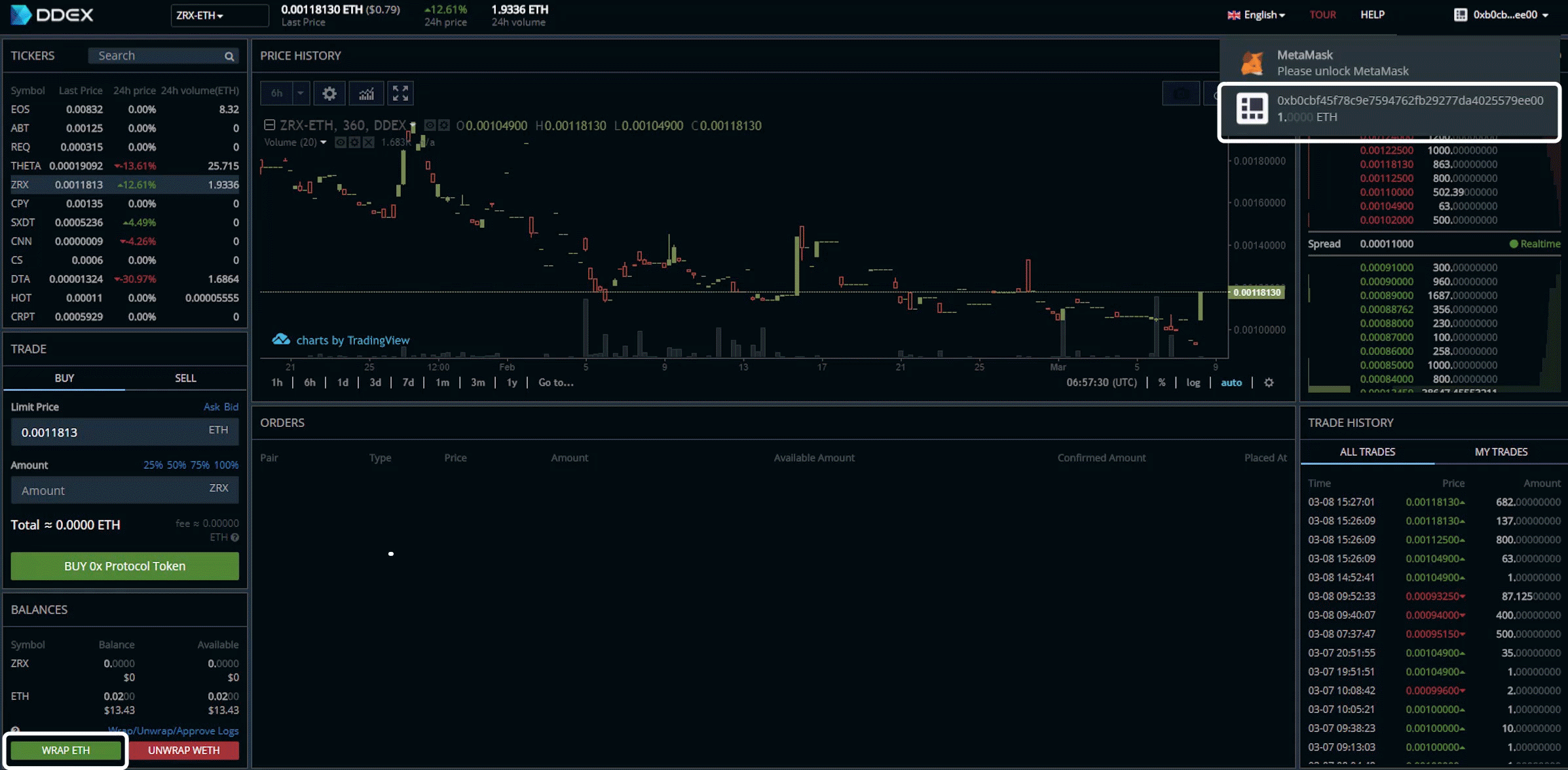Open bottom-right chart axis settings gear

(1269, 382)
